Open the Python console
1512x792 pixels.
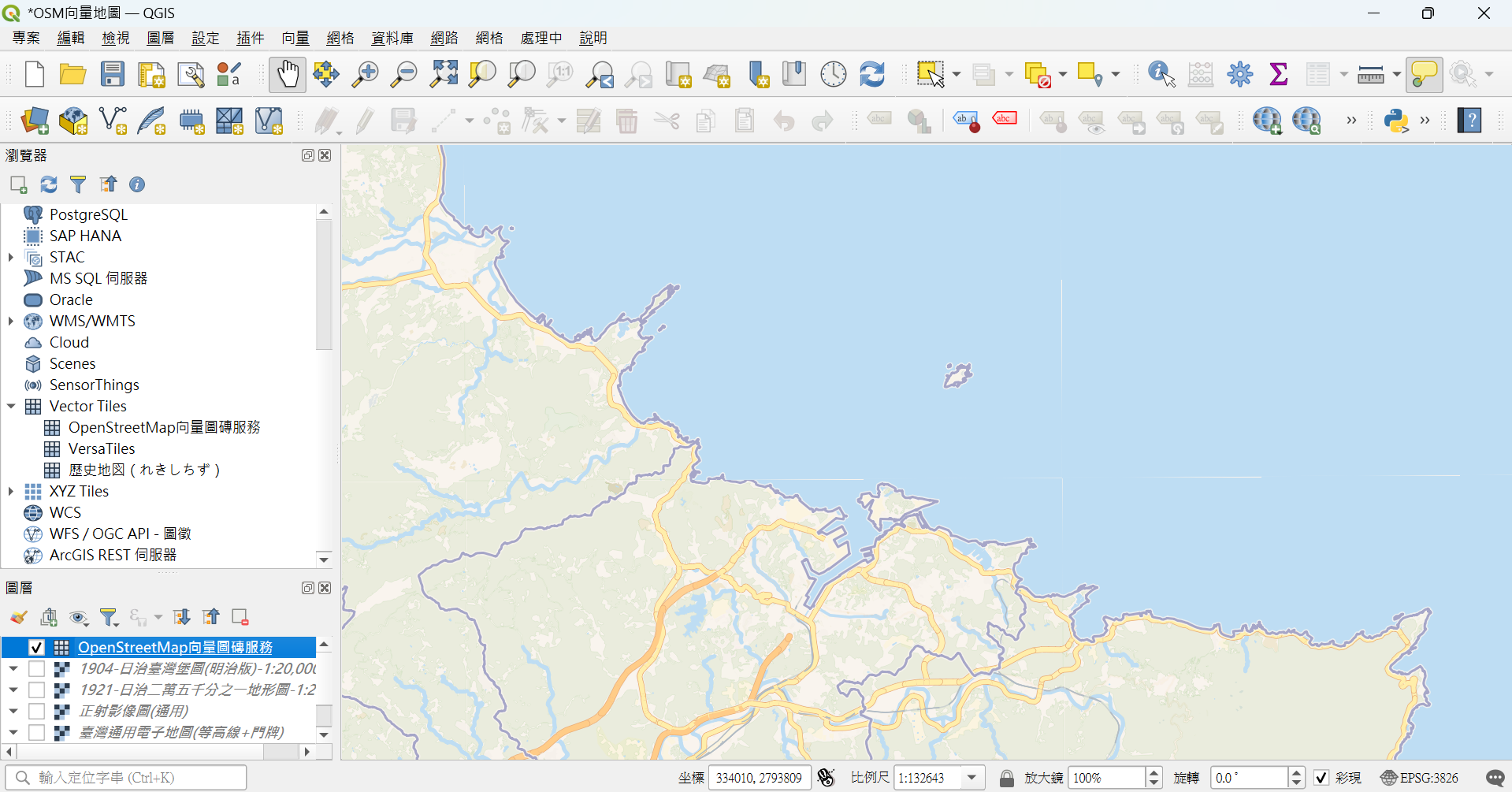click(1395, 121)
